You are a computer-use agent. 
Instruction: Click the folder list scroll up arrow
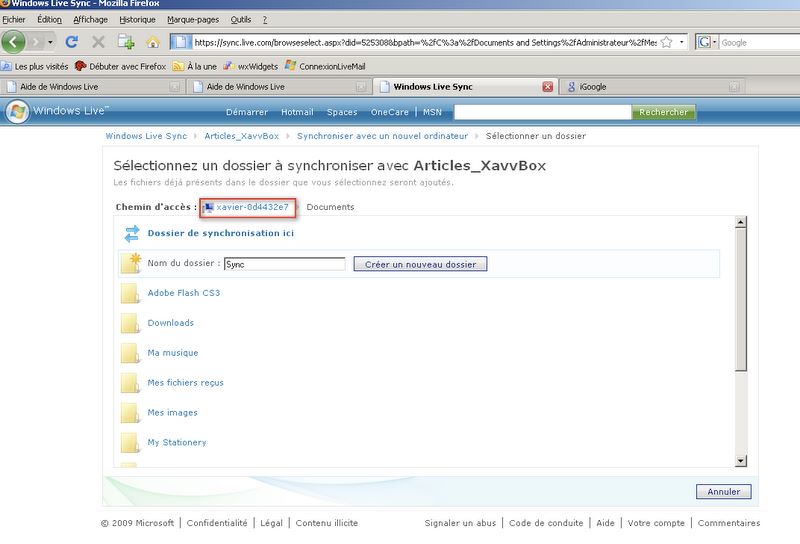pyautogui.click(x=741, y=221)
